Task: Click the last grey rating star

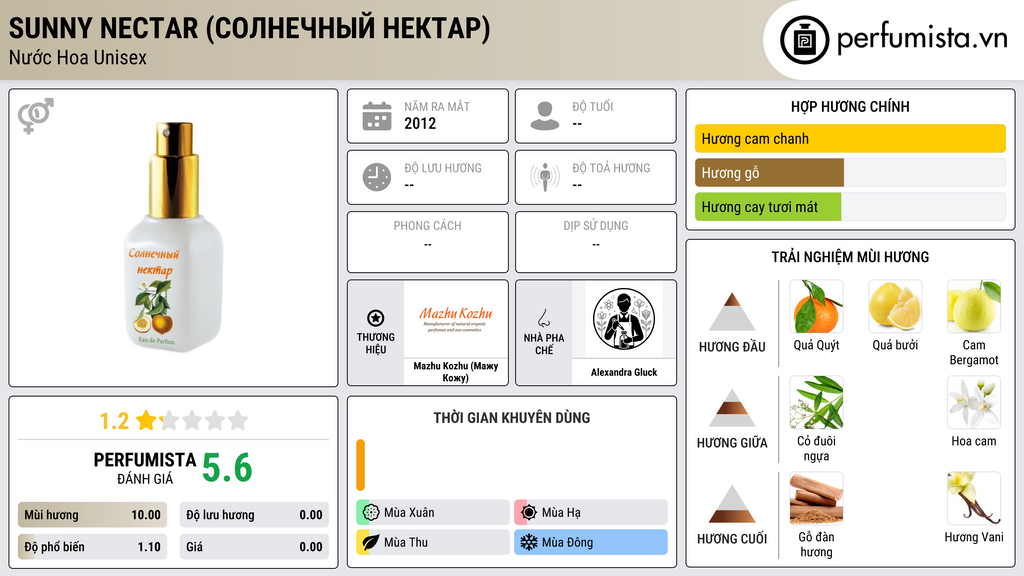Action: pyautogui.click(x=238, y=420)
